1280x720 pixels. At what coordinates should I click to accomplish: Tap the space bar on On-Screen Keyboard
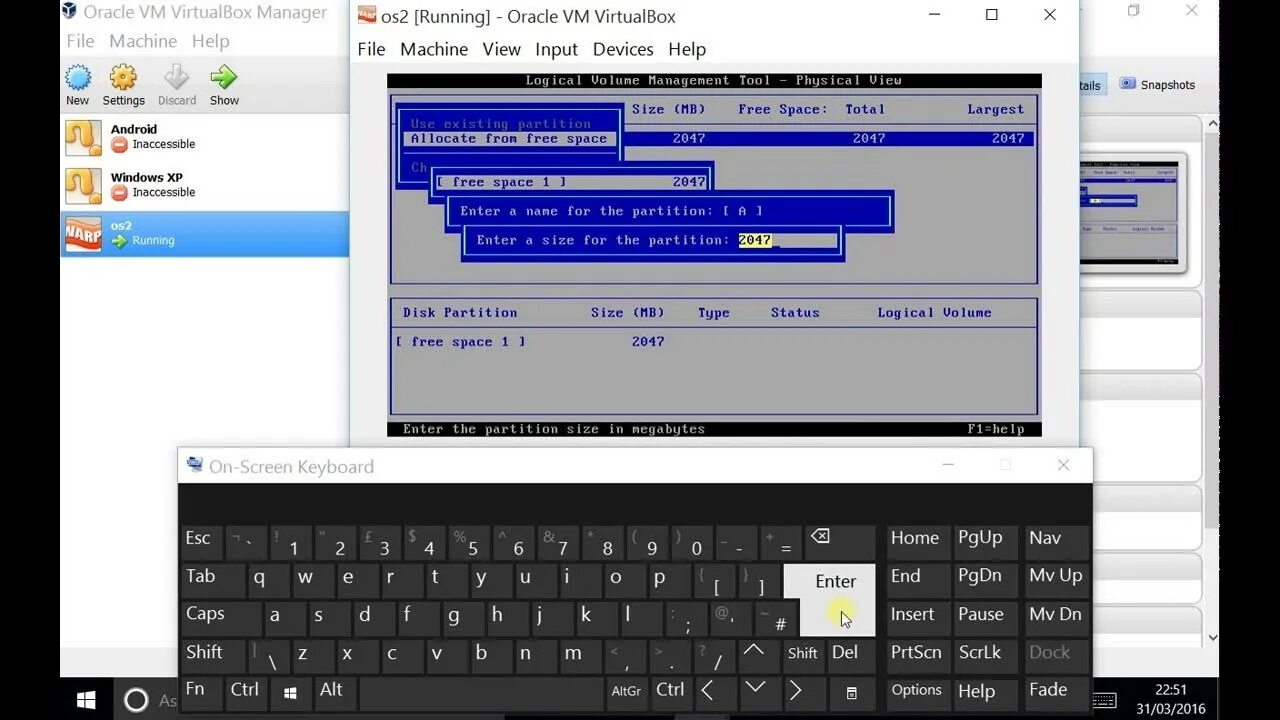(481, 692)
